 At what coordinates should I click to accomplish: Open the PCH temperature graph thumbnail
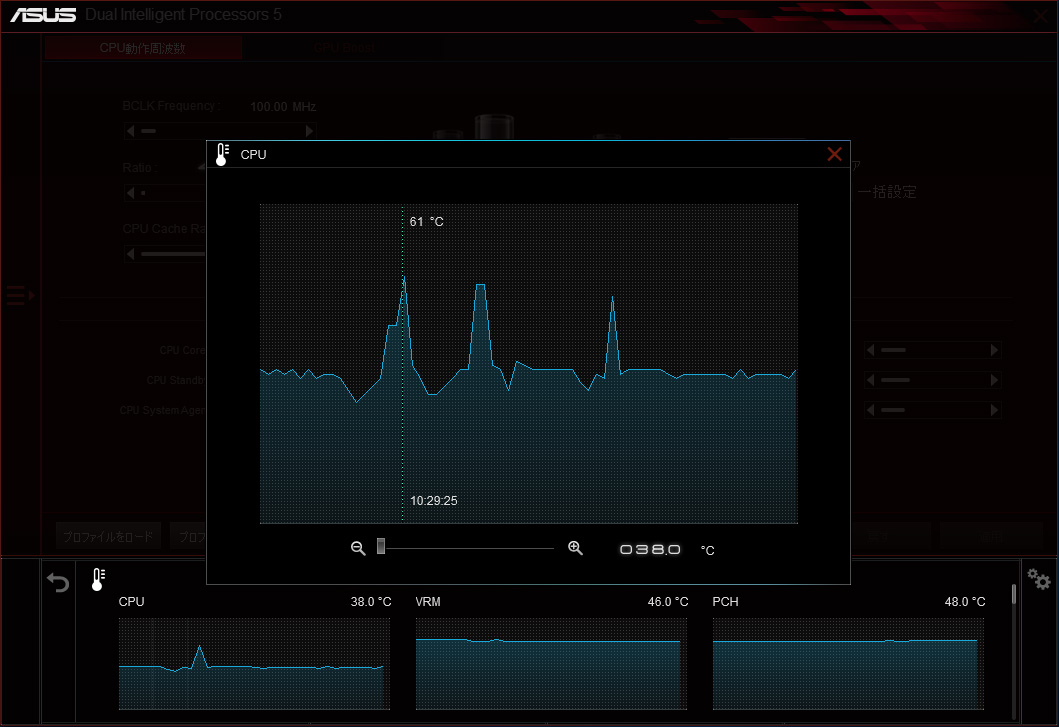[x=848, y=663]
